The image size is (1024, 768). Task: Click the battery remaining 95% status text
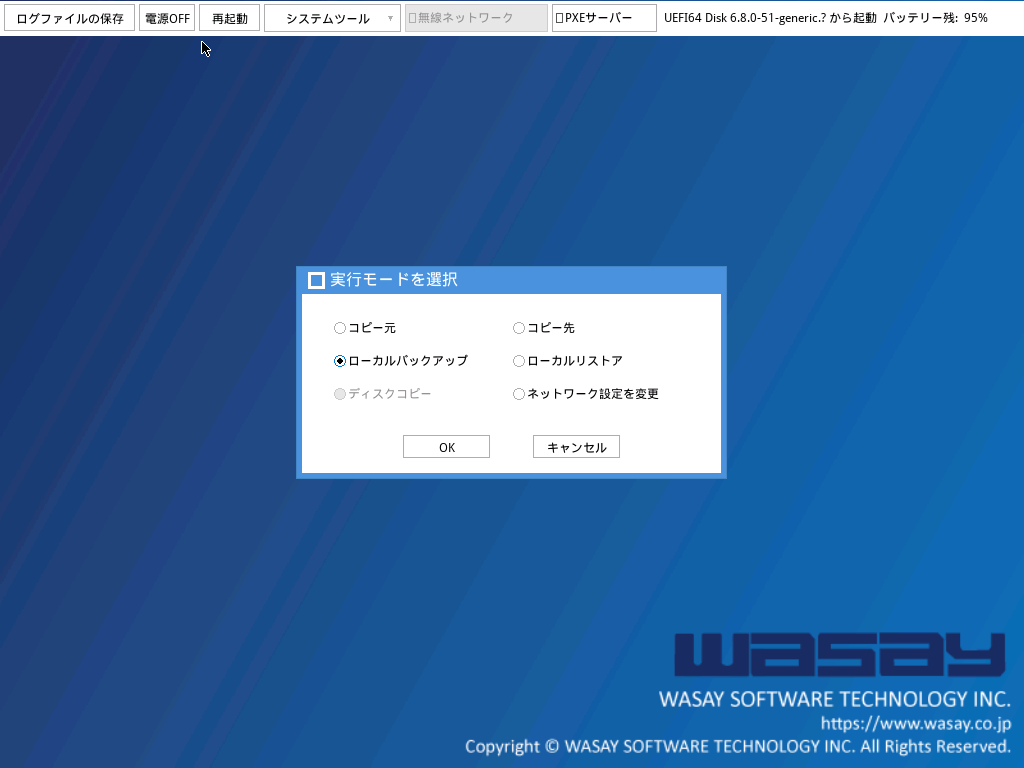pyautogui.click(x=935, y=18)
